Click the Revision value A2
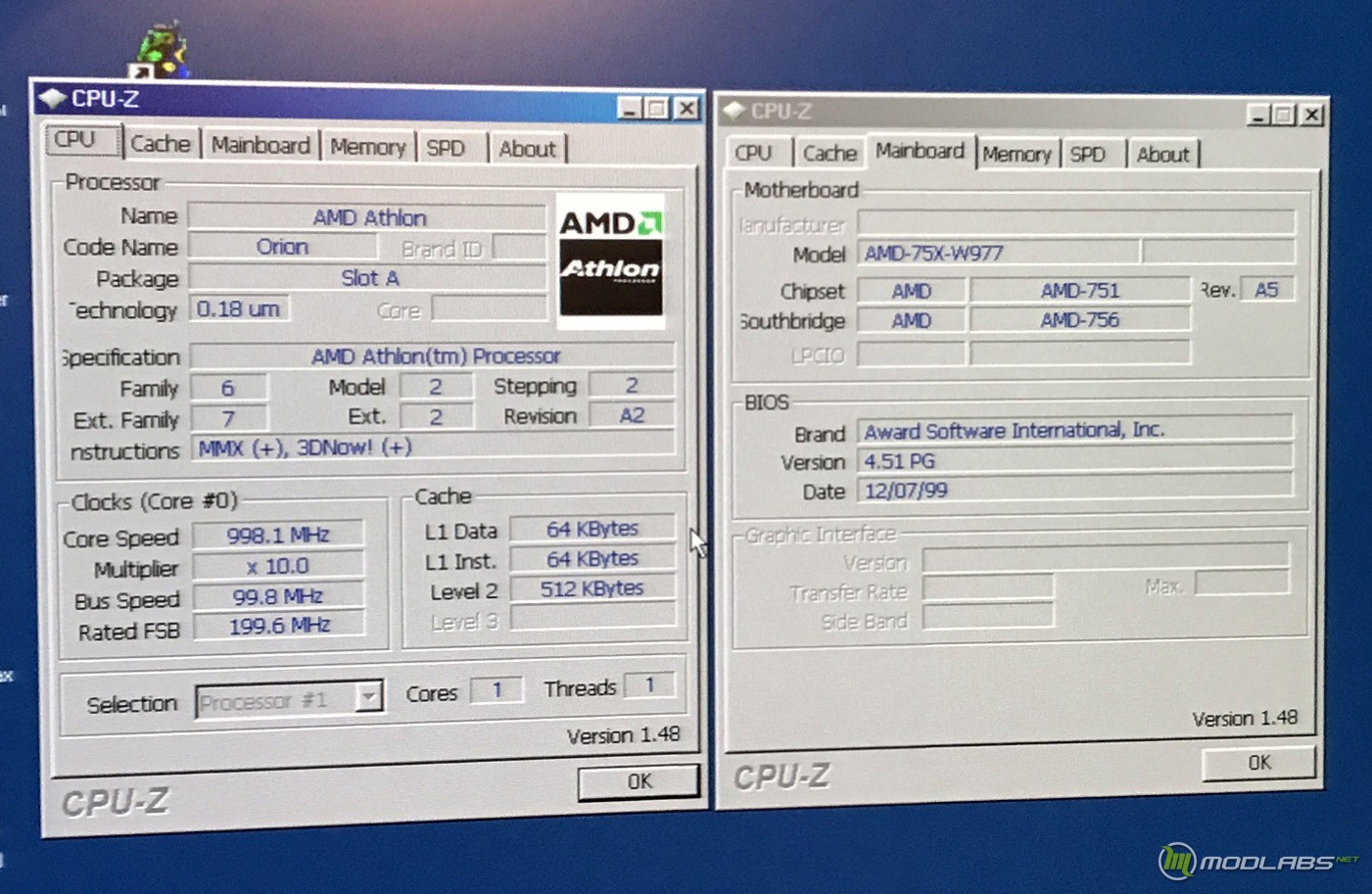Viewport: 1372px width, 894px height. 632,415
